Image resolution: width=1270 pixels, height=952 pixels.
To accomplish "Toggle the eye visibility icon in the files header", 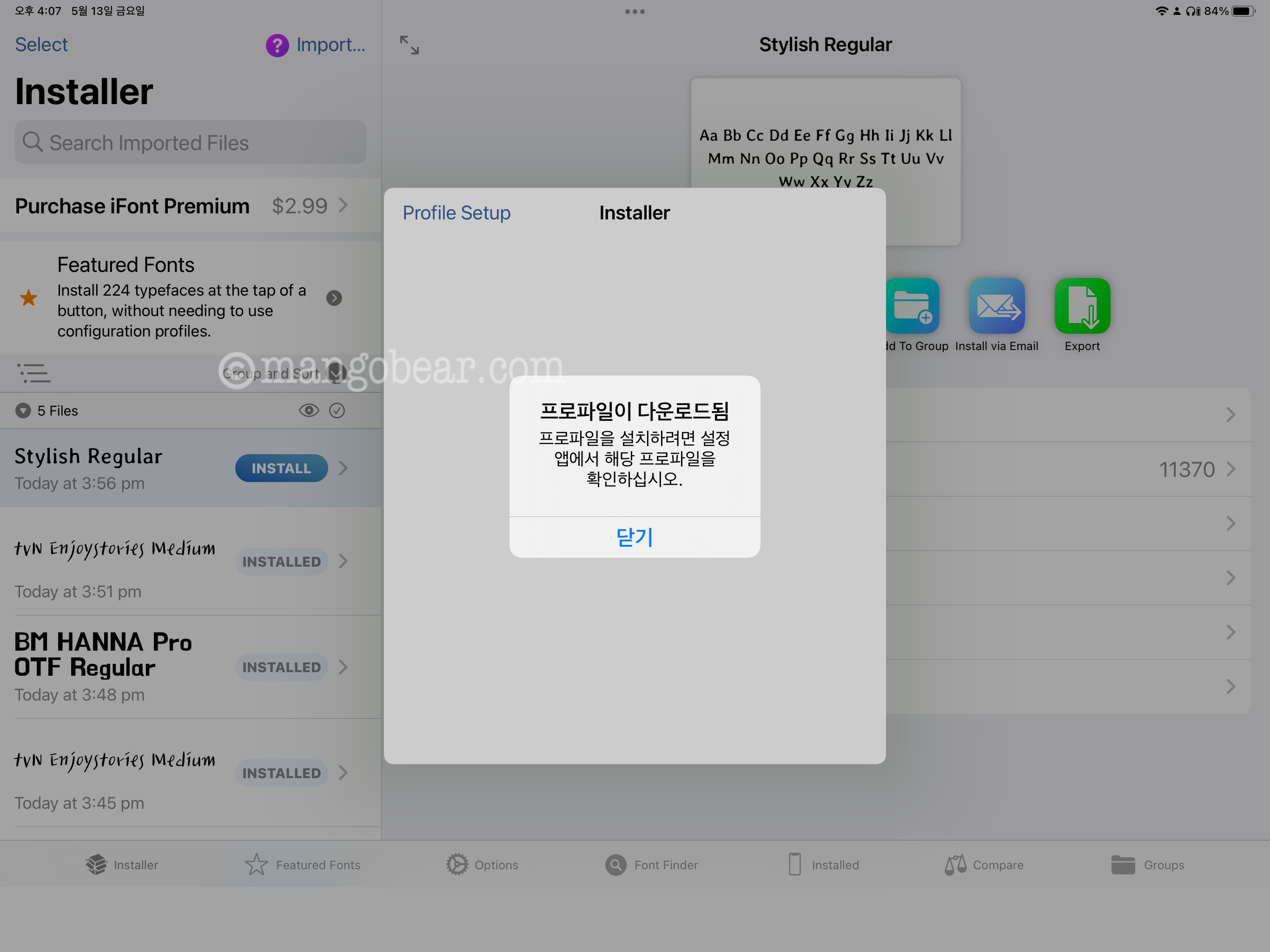I will 309,410.
